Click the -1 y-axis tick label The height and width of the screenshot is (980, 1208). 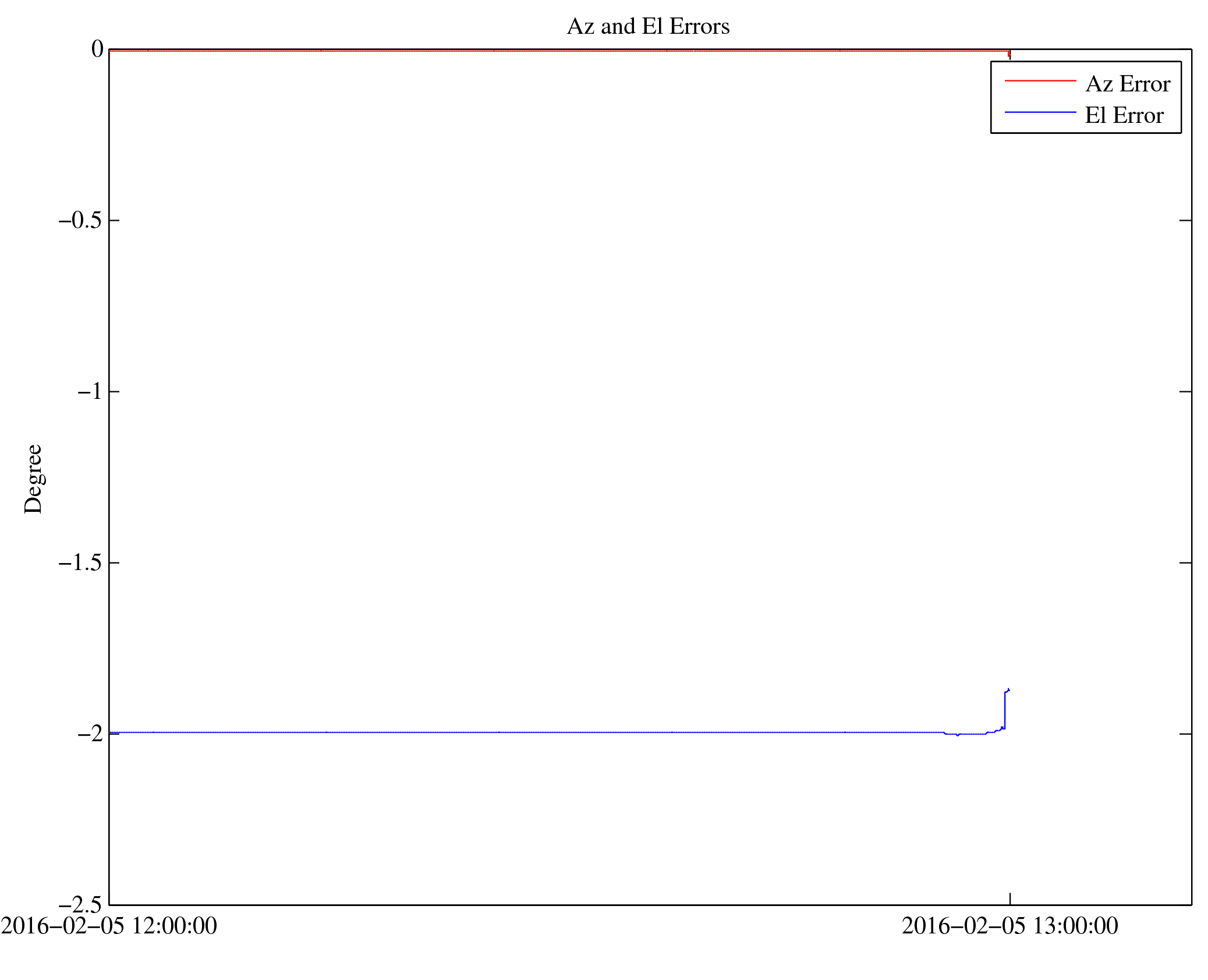(90, 391)
